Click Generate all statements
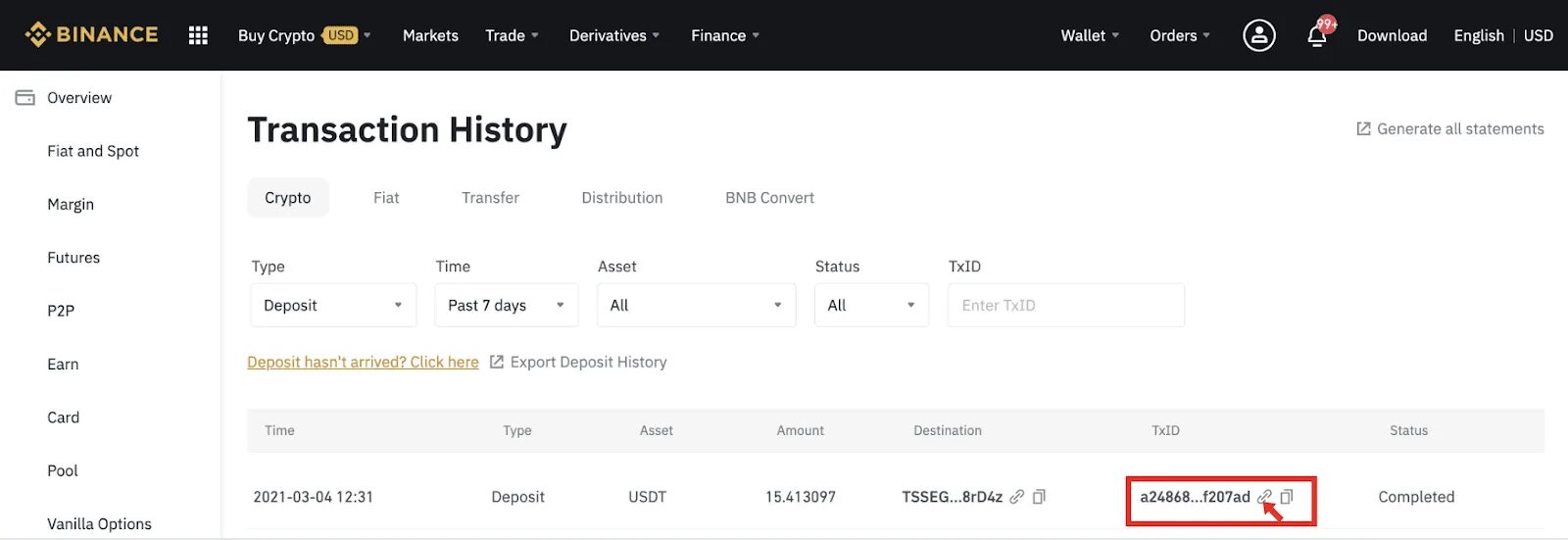This screenshot has width=1568, height=540. click(x=1449, y=129)
